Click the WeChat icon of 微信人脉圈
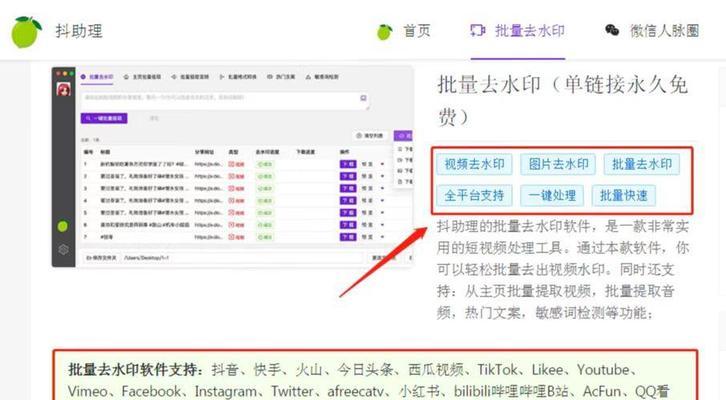Viewport: 726px width, 400px height. (x=612, y=31)
